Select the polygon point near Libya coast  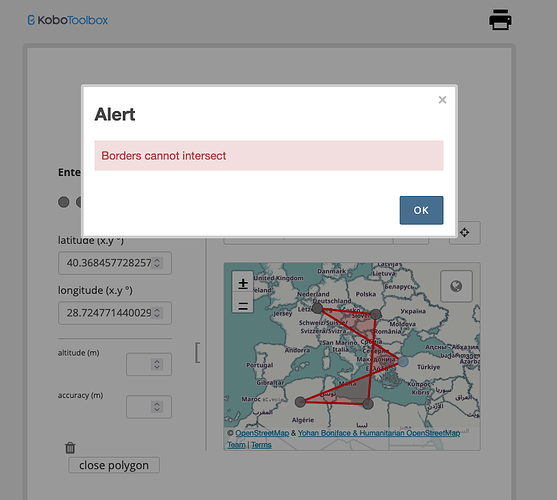[x=368, y=404]
